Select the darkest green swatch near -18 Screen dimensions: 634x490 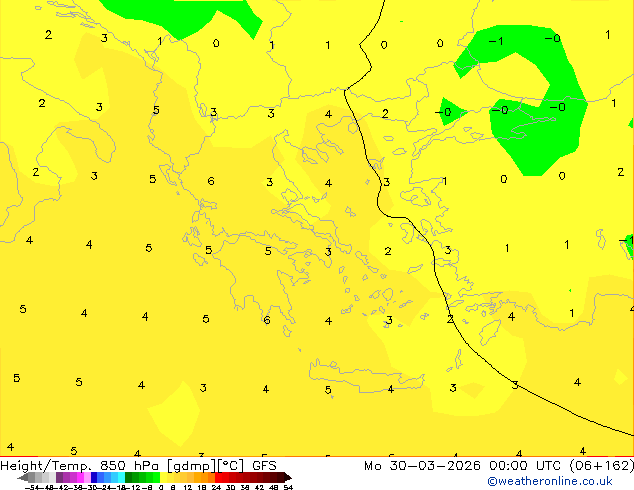pos(128,477)
